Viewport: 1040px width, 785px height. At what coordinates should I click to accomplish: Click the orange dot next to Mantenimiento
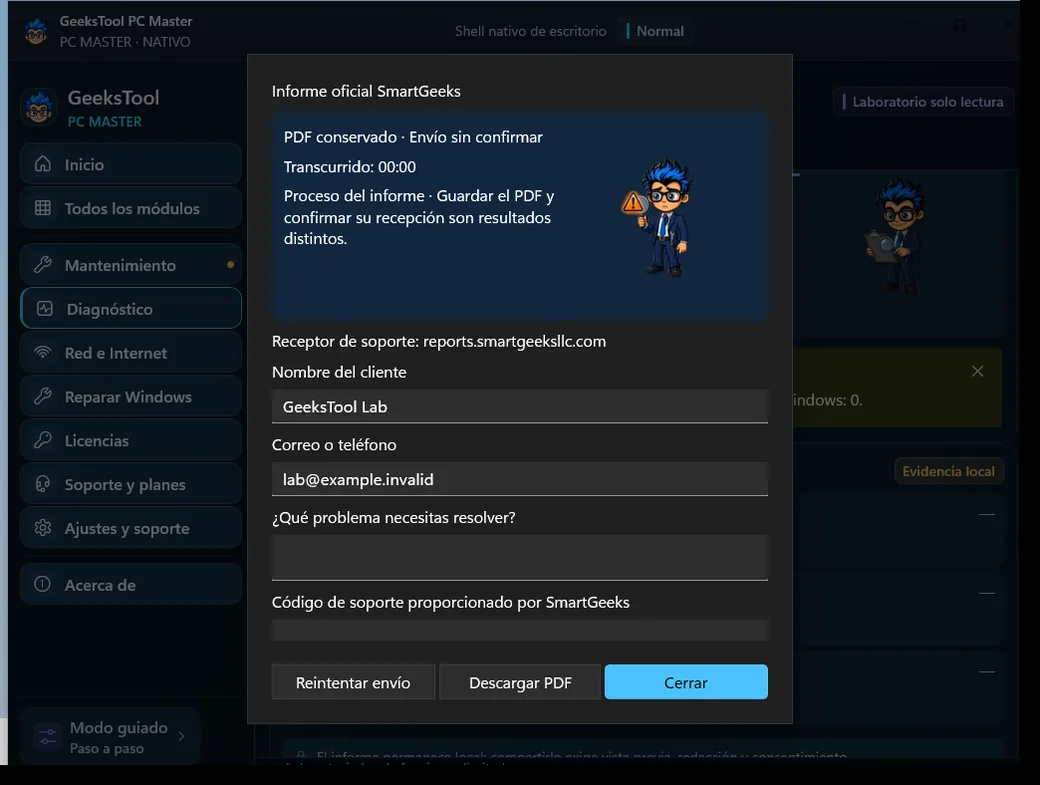pos(230,265)
